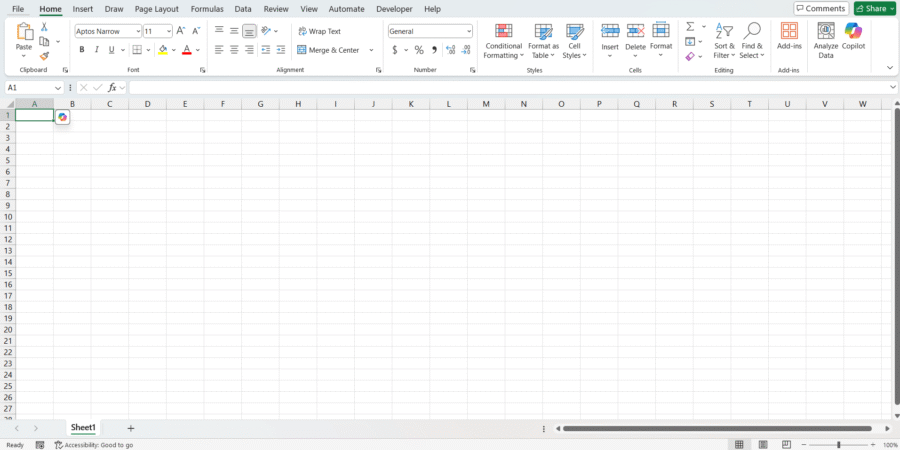Screen dimensions: 900x450
Task: Decrease decimal places
Action: [x=466, y=50]
